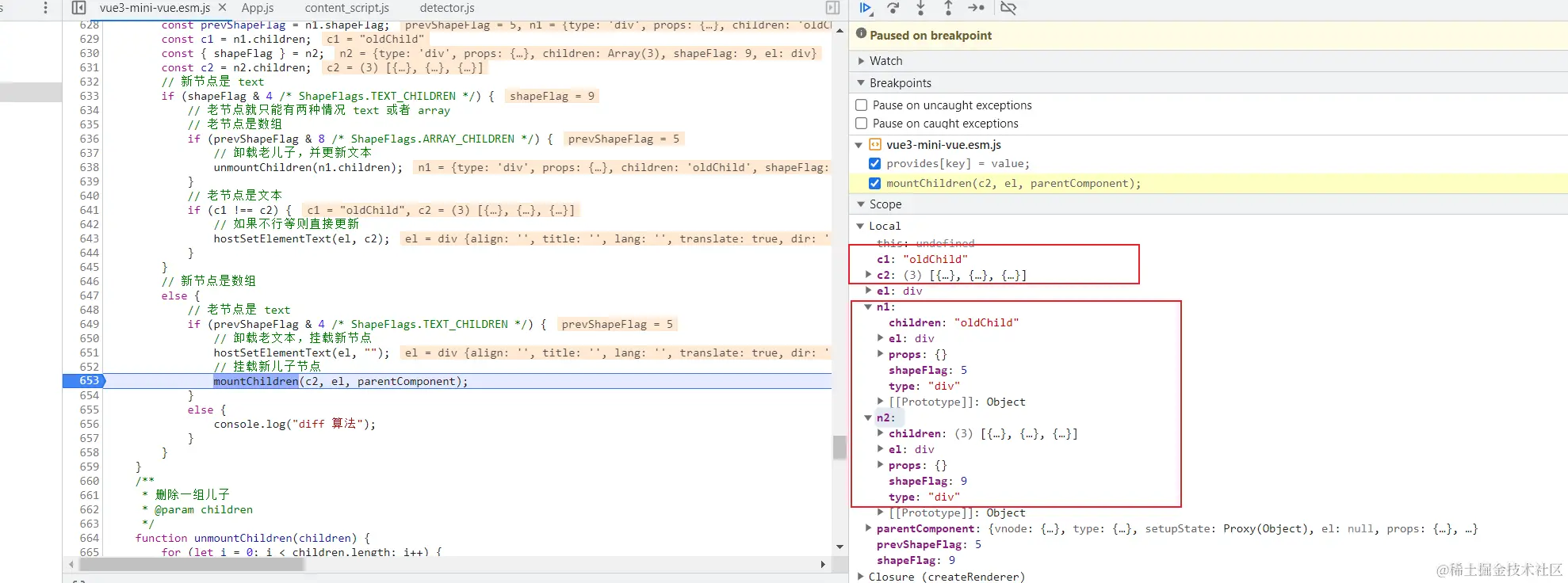Click the highlighted mountChildren call
1568x583 pixels.
tap(256, 381)
